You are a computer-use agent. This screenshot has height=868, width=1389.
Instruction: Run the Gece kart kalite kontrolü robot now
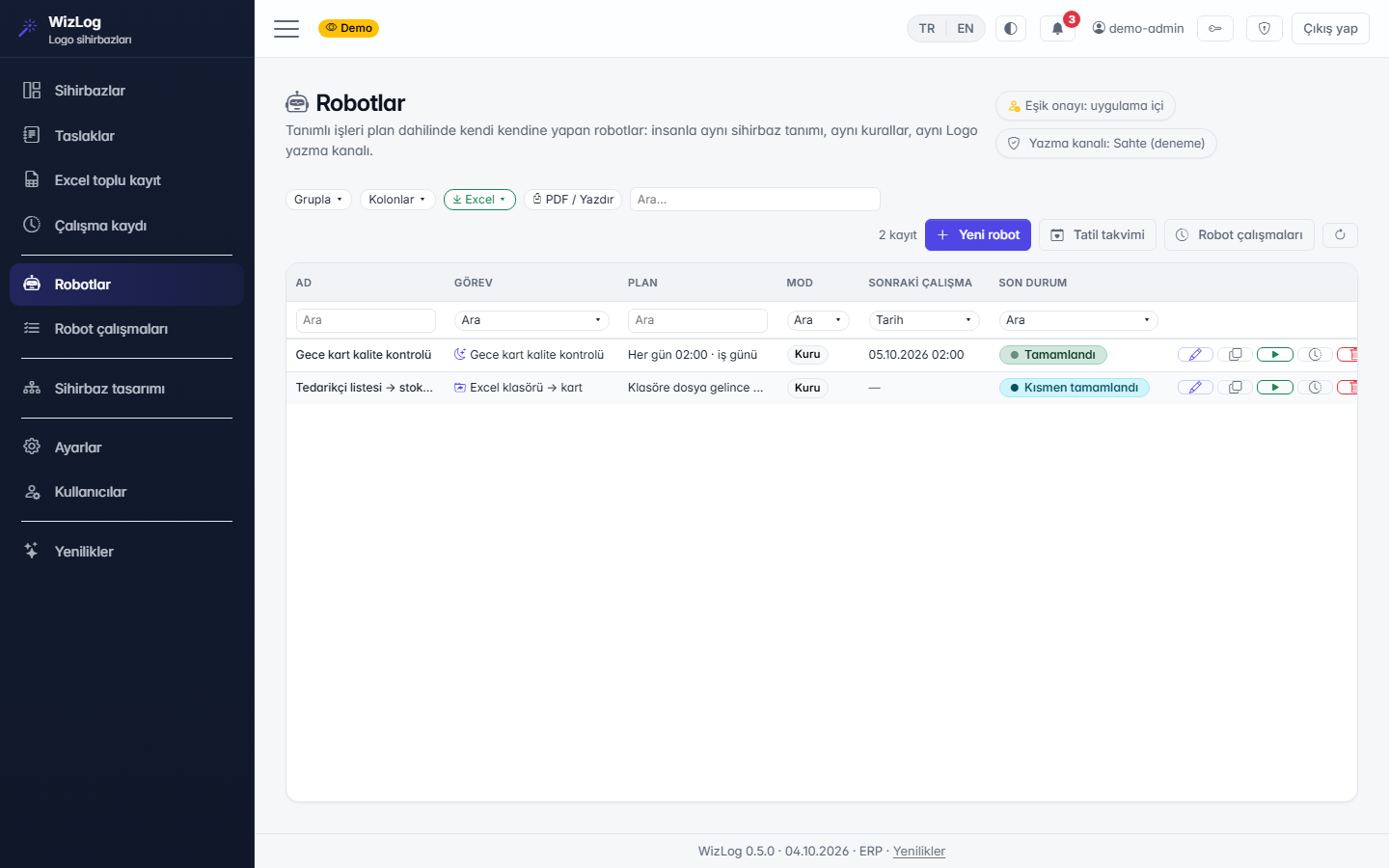point(1274,355)
